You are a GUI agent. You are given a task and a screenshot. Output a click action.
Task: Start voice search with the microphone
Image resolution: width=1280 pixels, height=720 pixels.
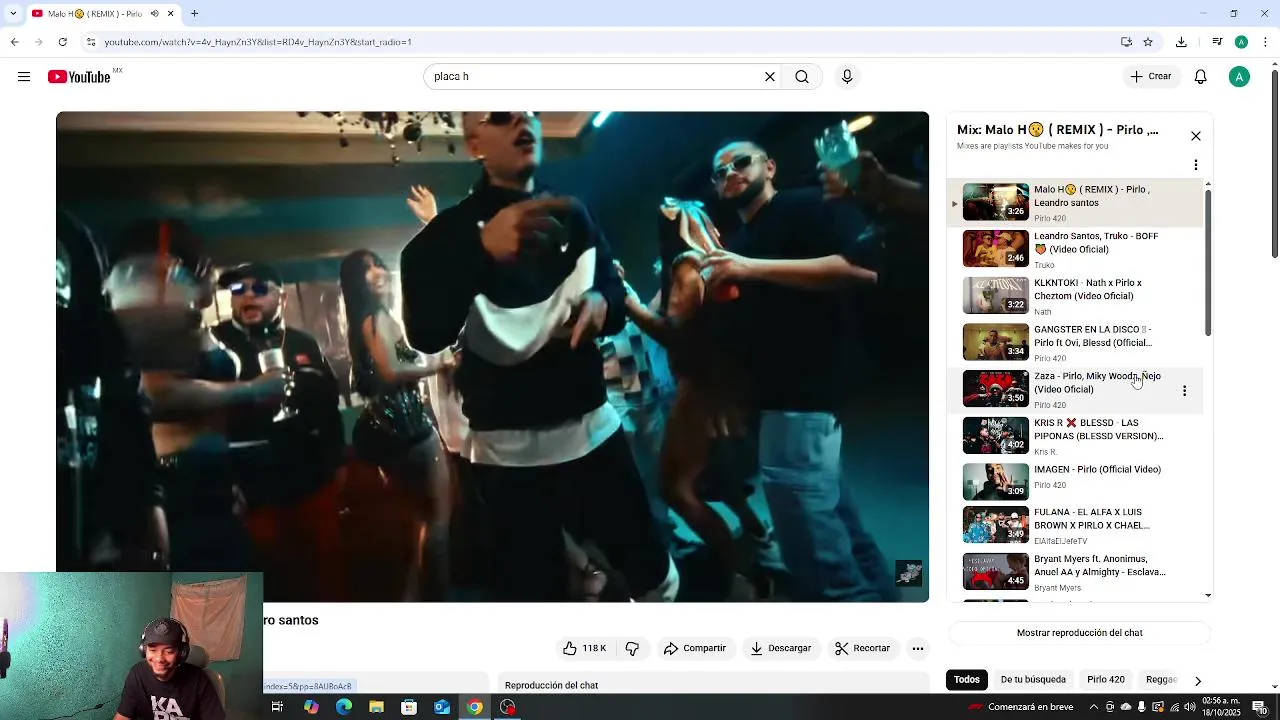point(847,77)
